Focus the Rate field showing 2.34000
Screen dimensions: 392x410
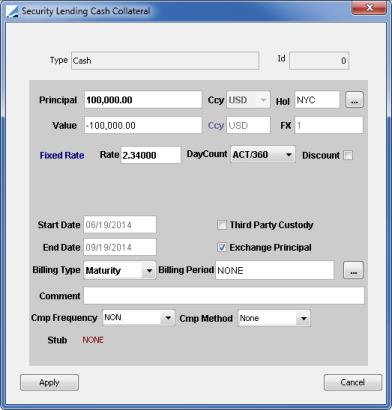coord(151,155)
